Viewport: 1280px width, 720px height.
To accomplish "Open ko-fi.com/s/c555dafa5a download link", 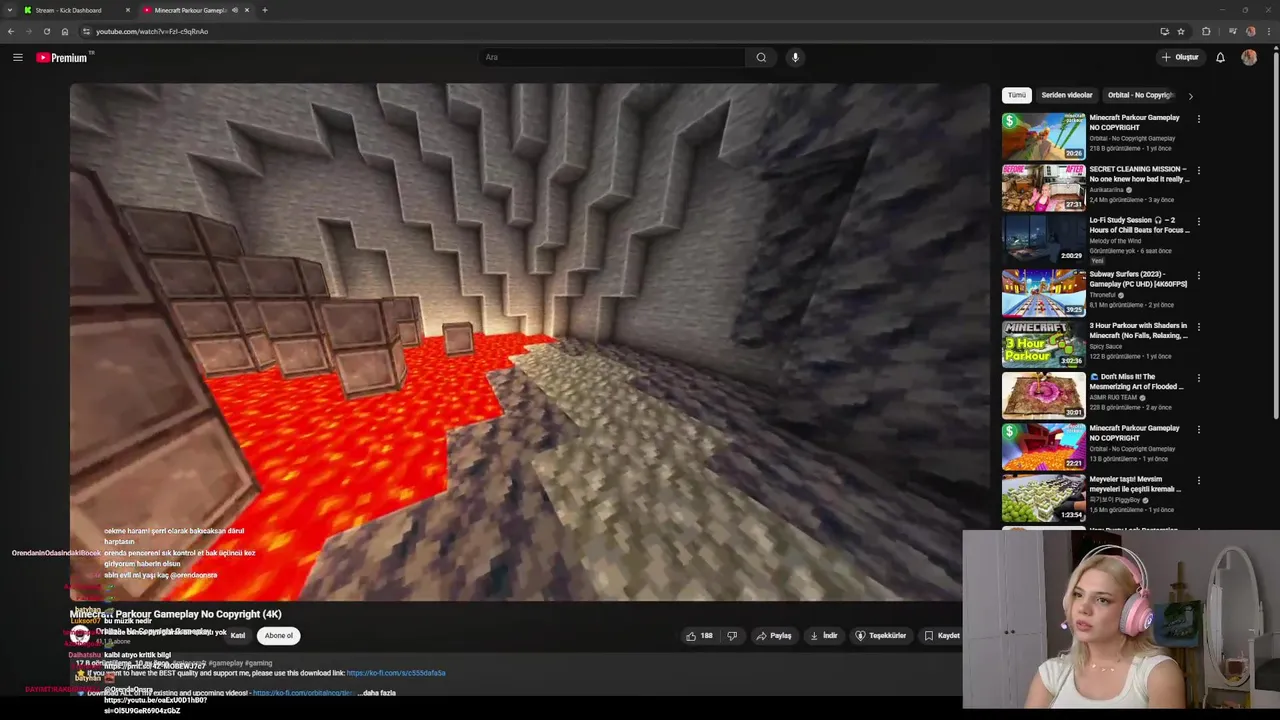I will pyautogui.click(x=396, y=673).
